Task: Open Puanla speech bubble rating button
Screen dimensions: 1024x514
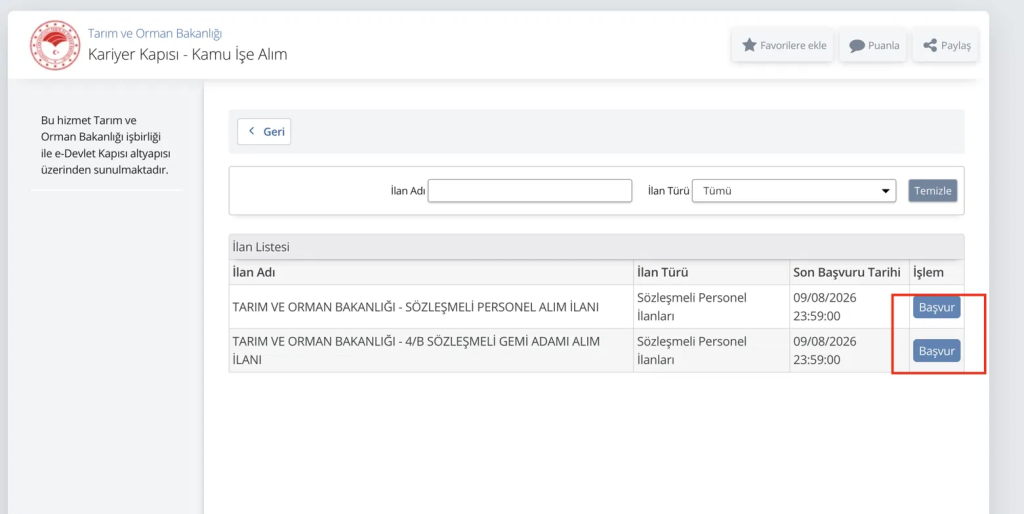Action: (x=873, y=45)
